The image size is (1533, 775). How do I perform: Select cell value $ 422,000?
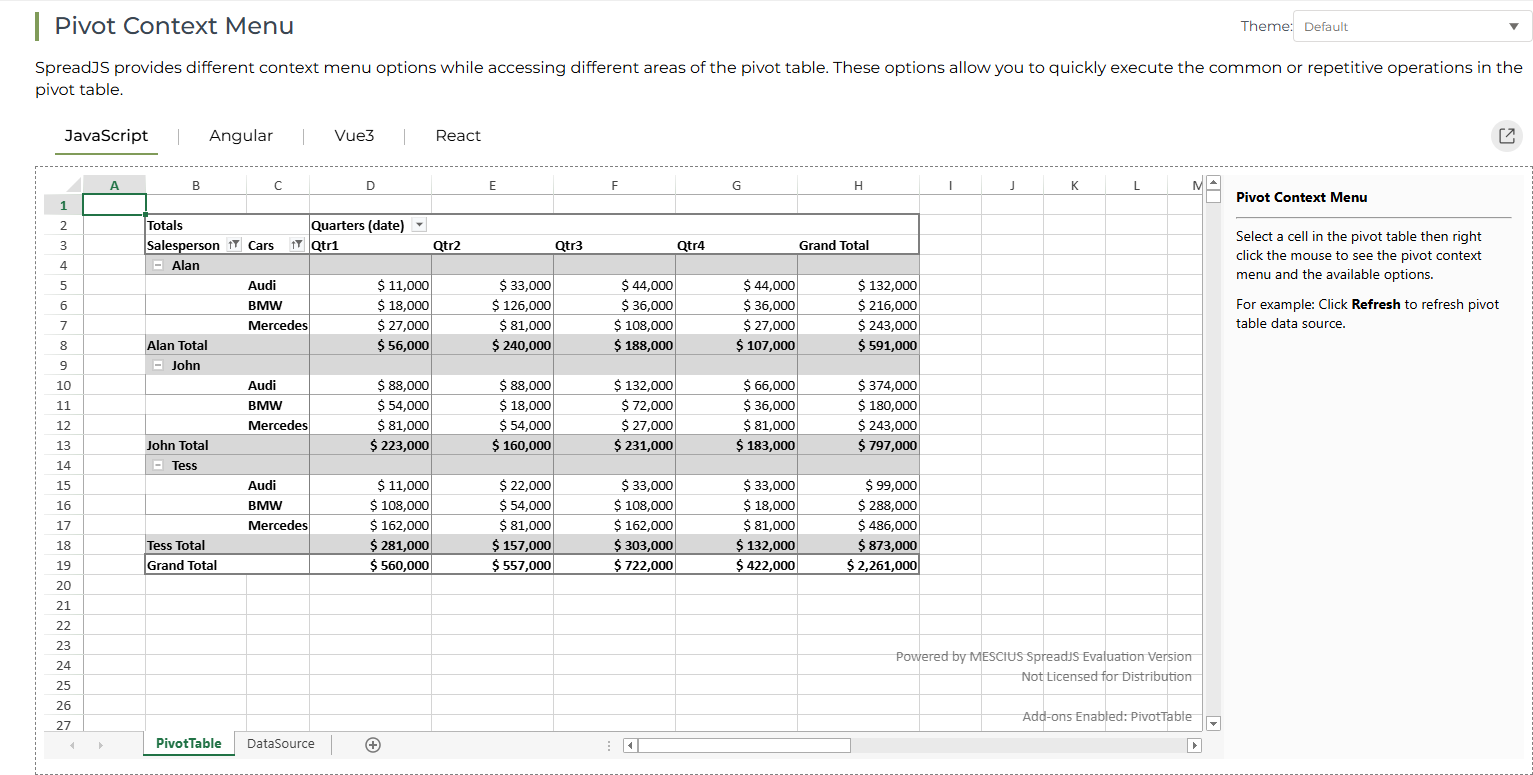737,565
